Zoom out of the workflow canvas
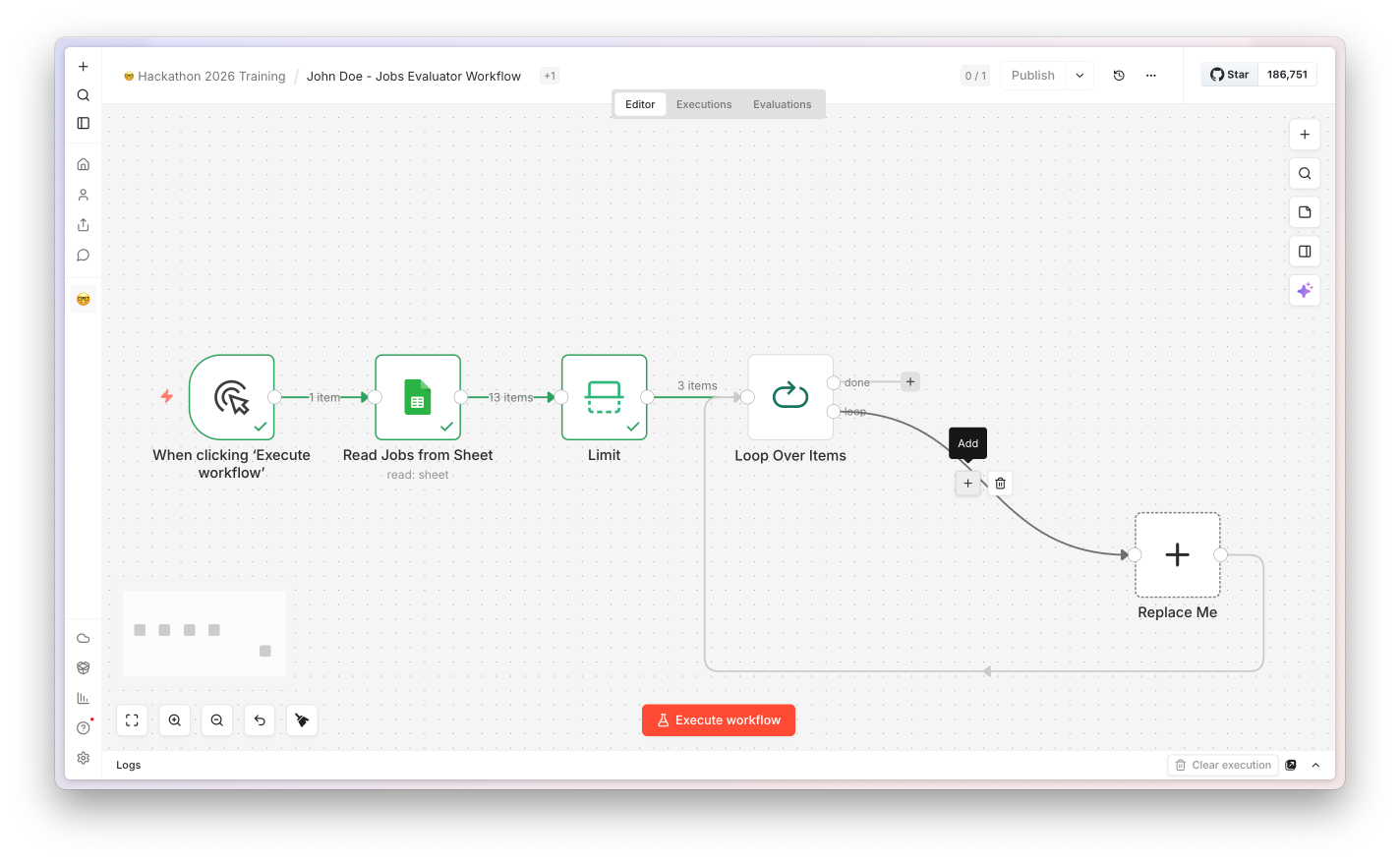This screenshot has width=1400, height=862. pos(217,720)
